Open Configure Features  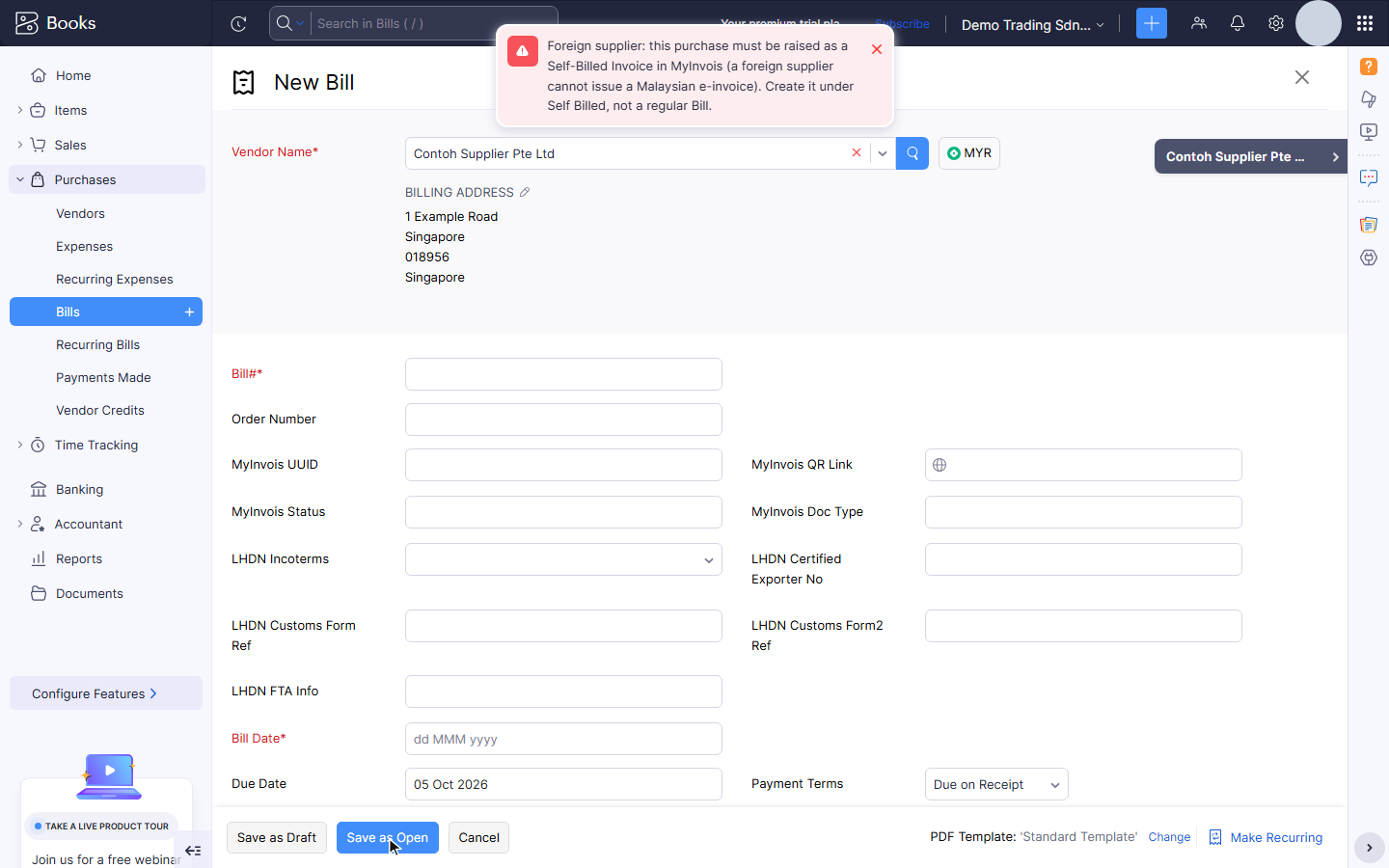106,693
